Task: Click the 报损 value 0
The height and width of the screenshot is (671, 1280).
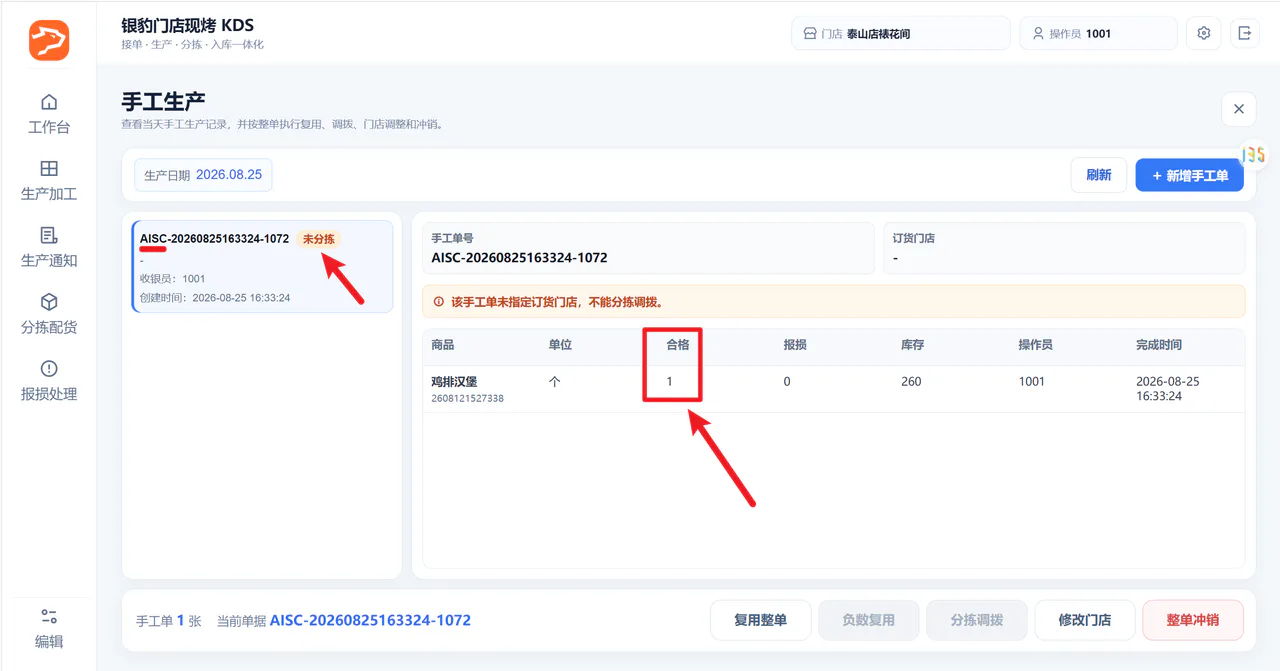Action: pos(787,382)
